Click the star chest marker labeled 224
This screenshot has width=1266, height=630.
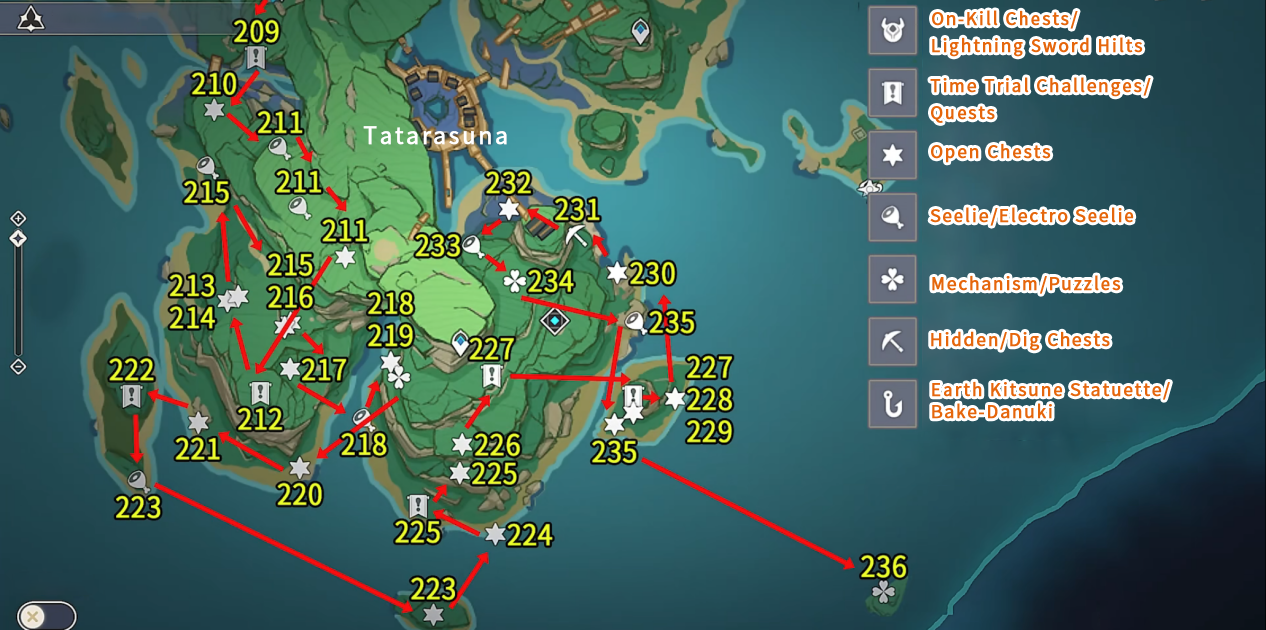(495, 534)
